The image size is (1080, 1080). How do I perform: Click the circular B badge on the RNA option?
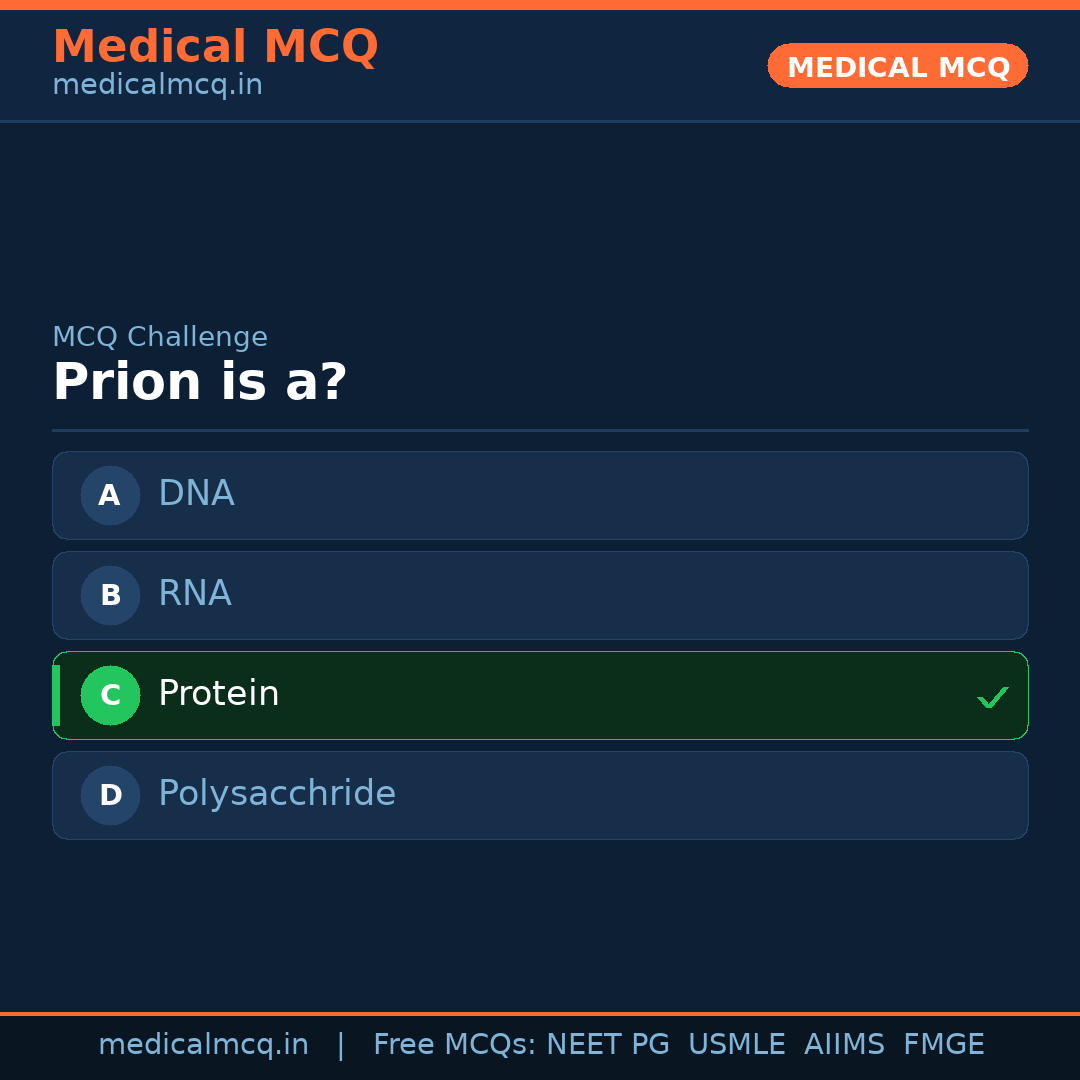[110, 595]
